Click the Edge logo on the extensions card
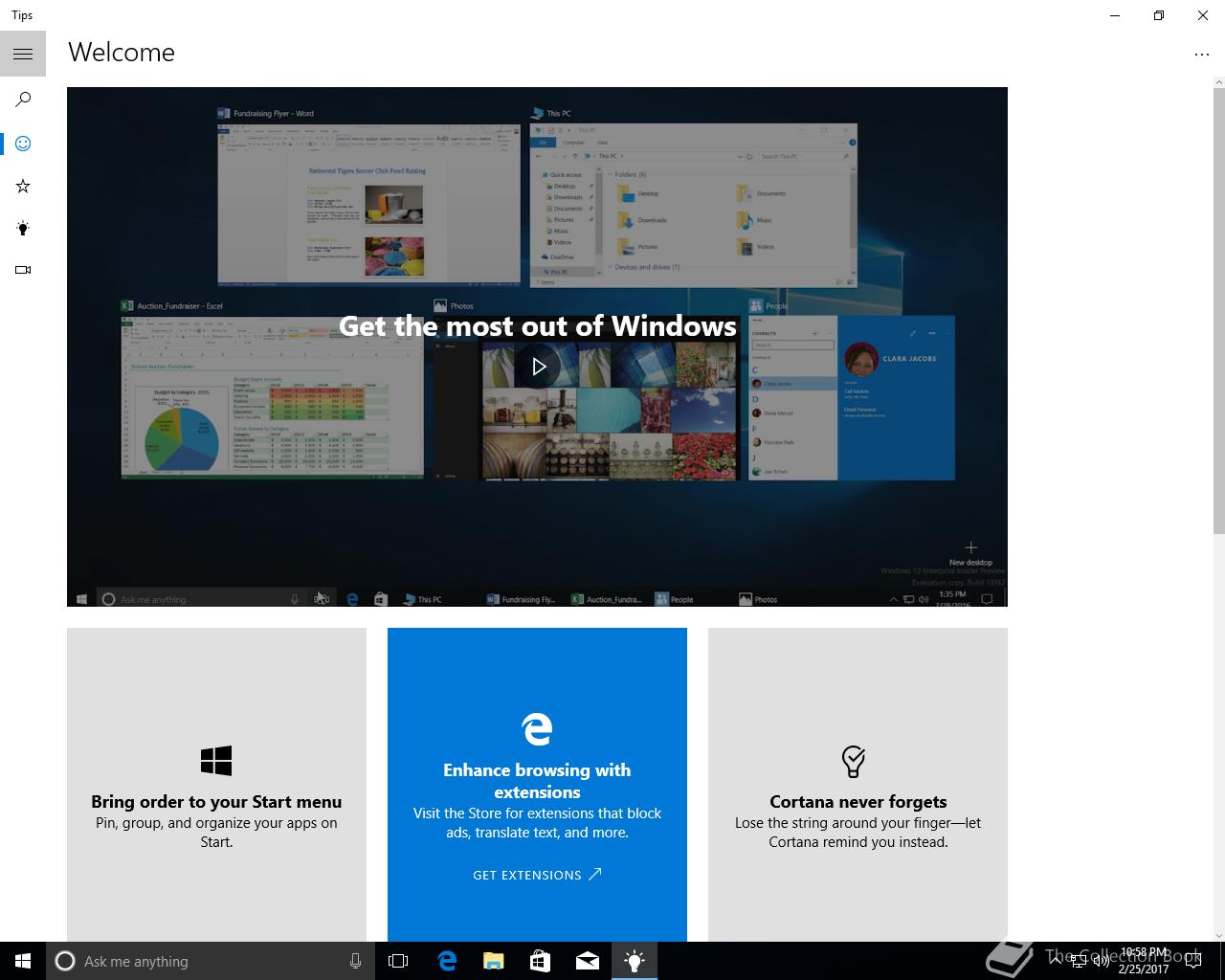This screenshot has width=1225, height=980. 537,728
